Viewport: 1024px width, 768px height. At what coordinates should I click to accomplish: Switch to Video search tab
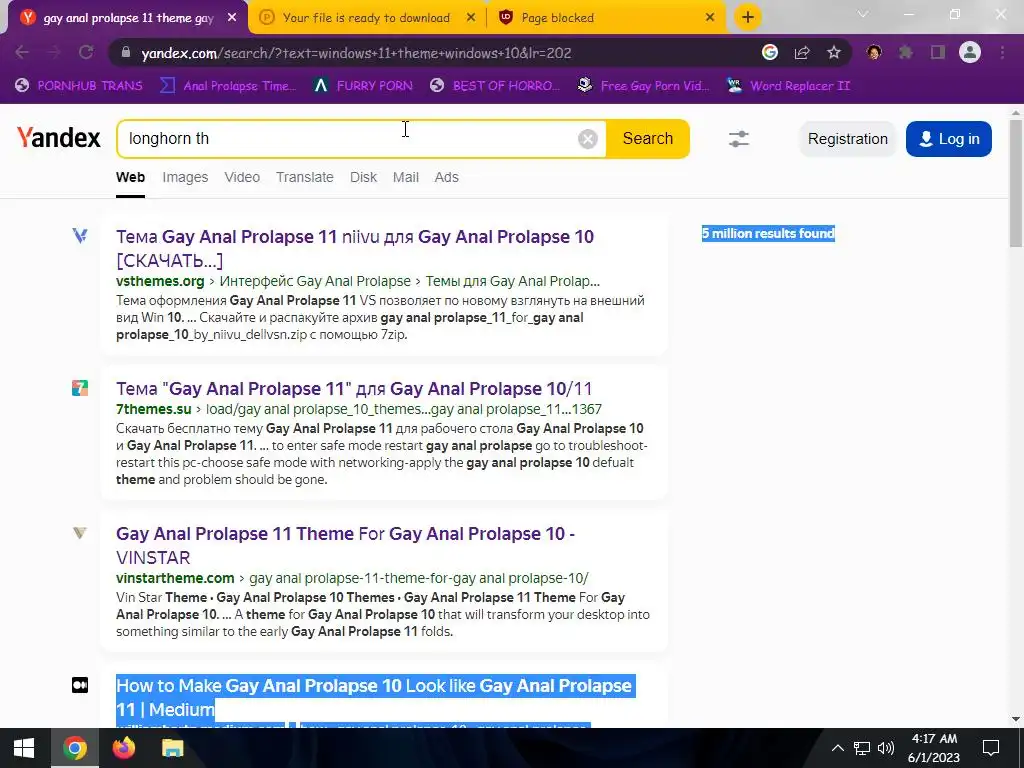[x=242, y=177]
